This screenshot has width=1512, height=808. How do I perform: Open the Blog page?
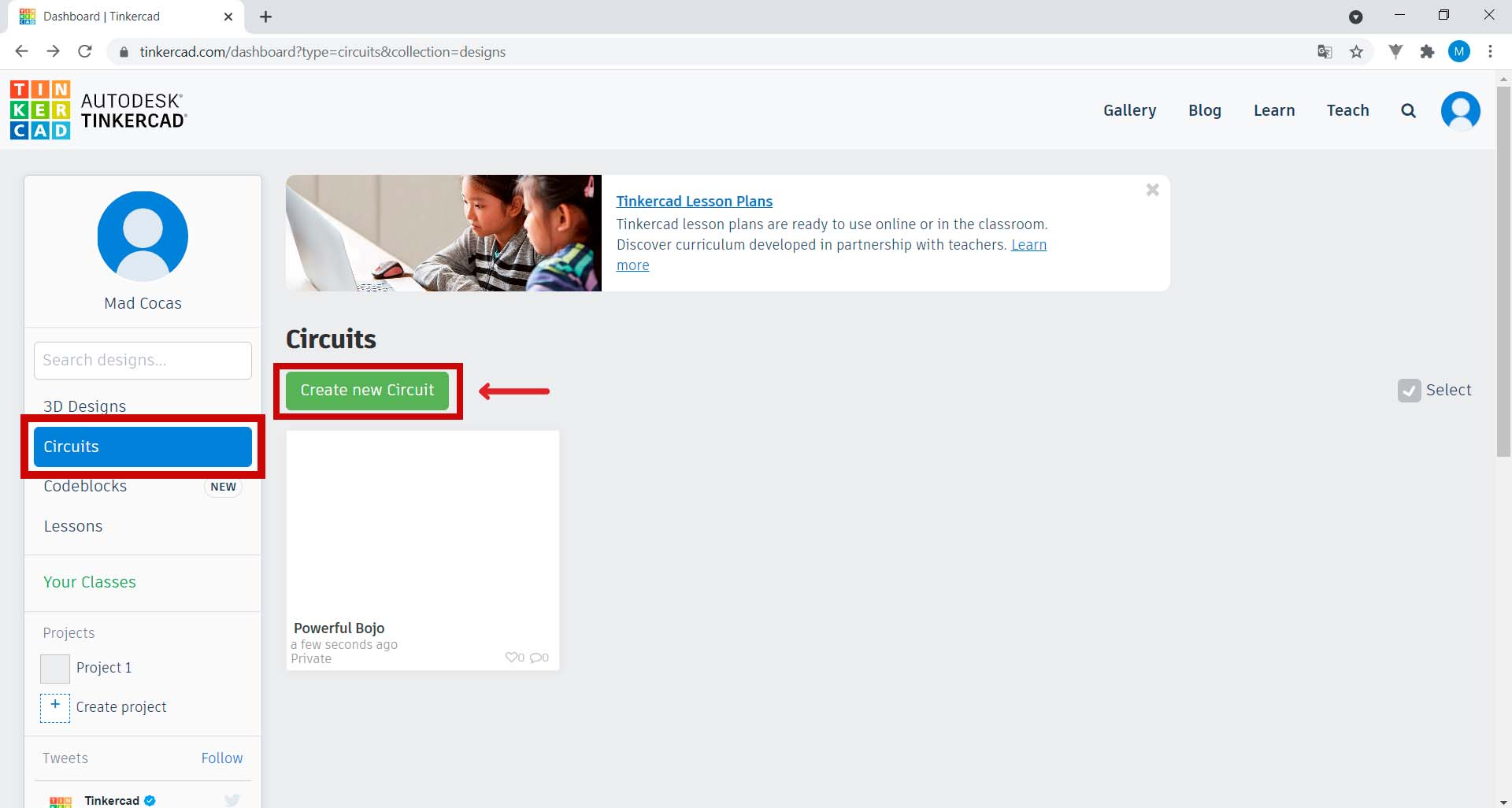1205,110
